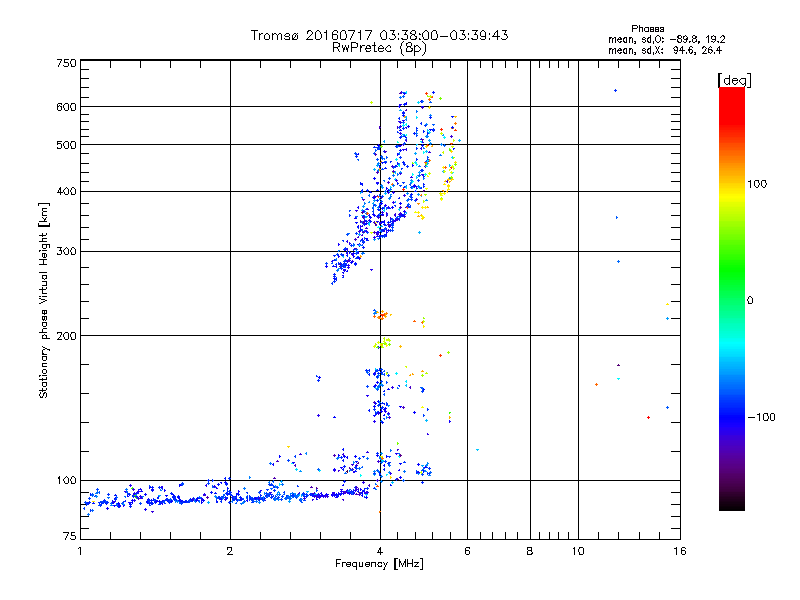Click the '[deg]' colorbar unit label
The image size is (800, 600).
(x=734, y=80)
